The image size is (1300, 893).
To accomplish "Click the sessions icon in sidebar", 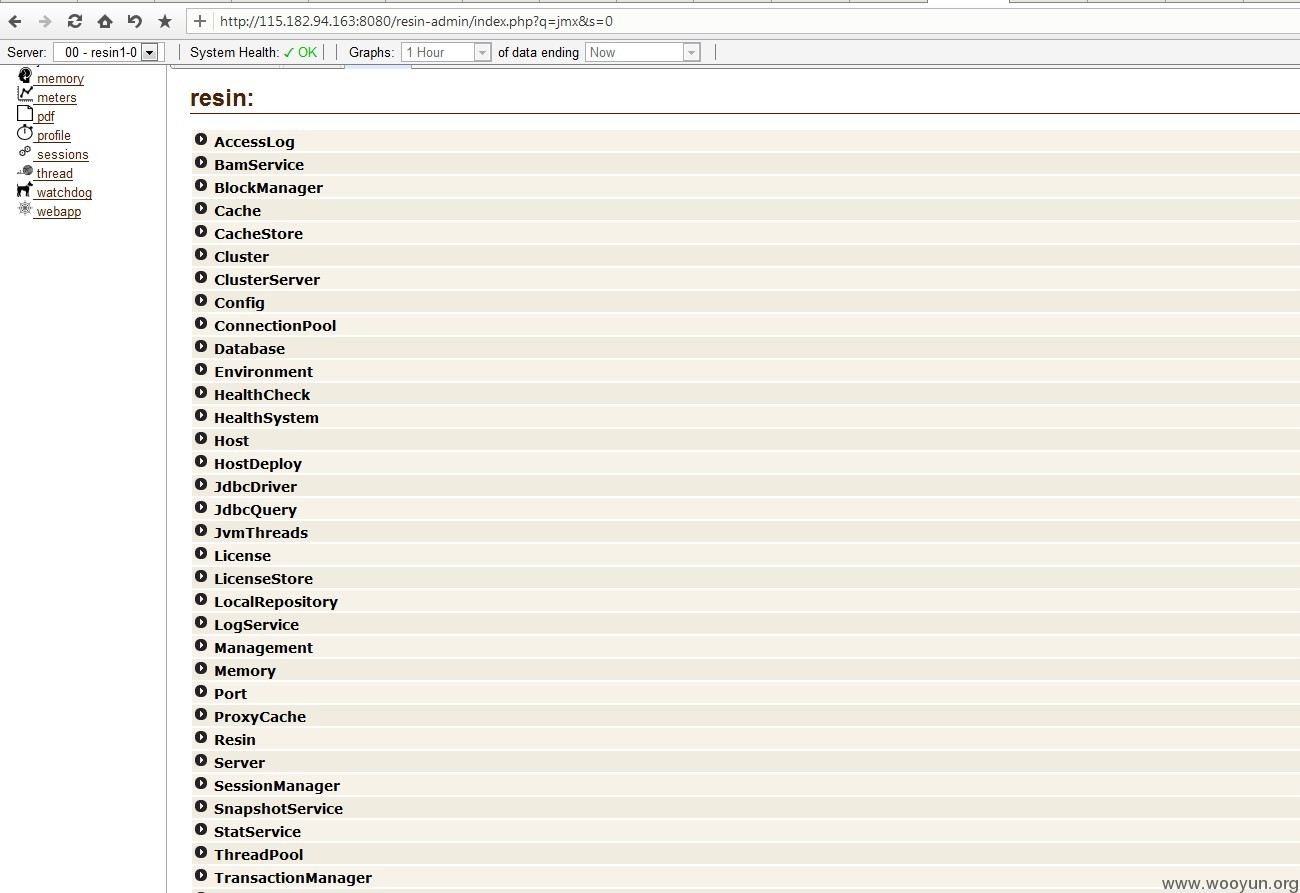I will coord(25,152).
